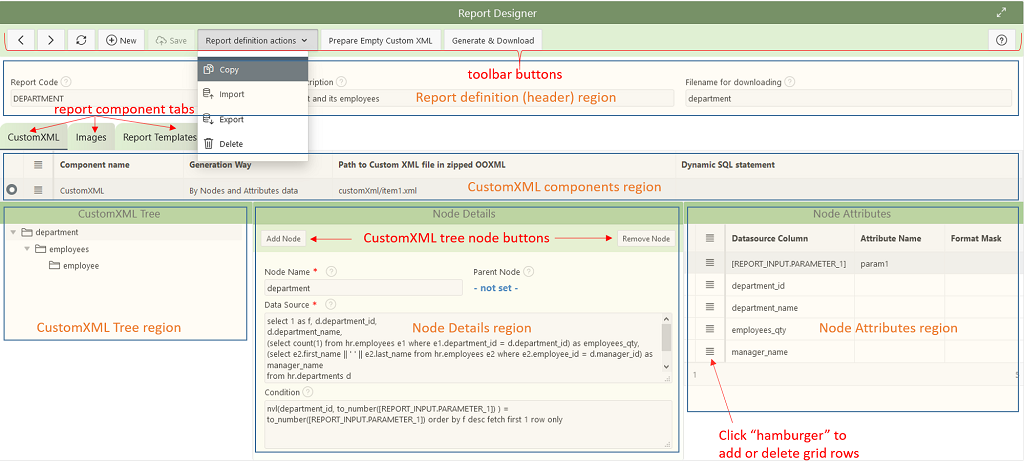
Task: Click the Datasource Column header
Action: click(x=770, y=238)
